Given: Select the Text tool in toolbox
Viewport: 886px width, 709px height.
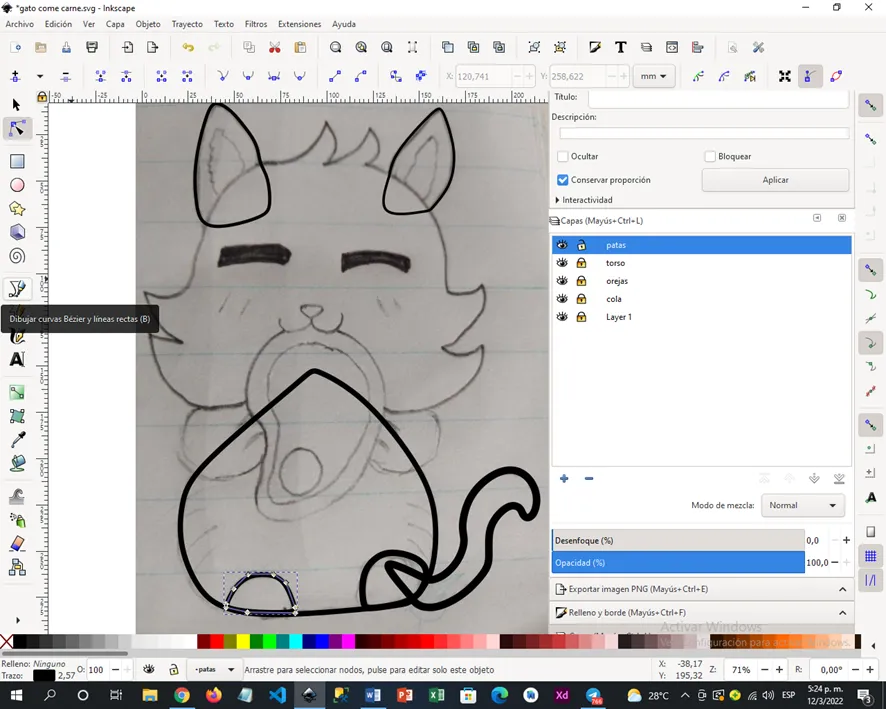Looking at the screenshot, I should pyautogui.click(x=17, y=359).
